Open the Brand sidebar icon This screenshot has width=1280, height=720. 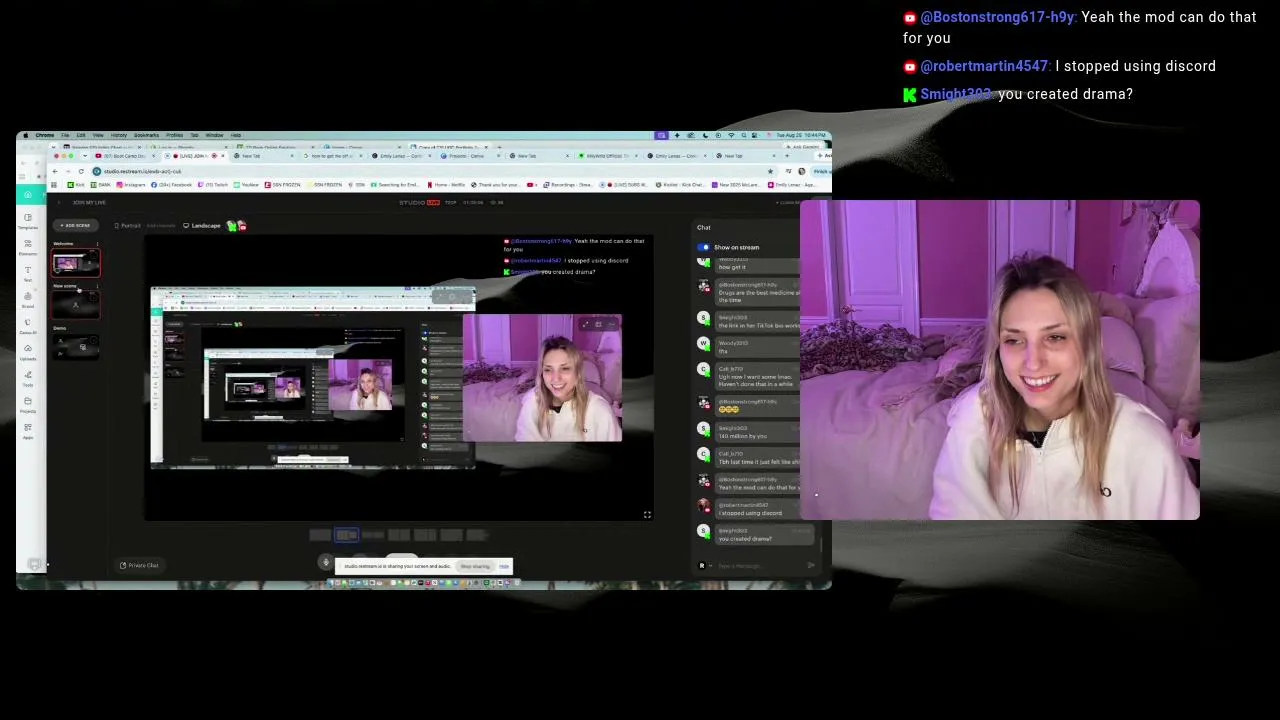pos(28,298)
